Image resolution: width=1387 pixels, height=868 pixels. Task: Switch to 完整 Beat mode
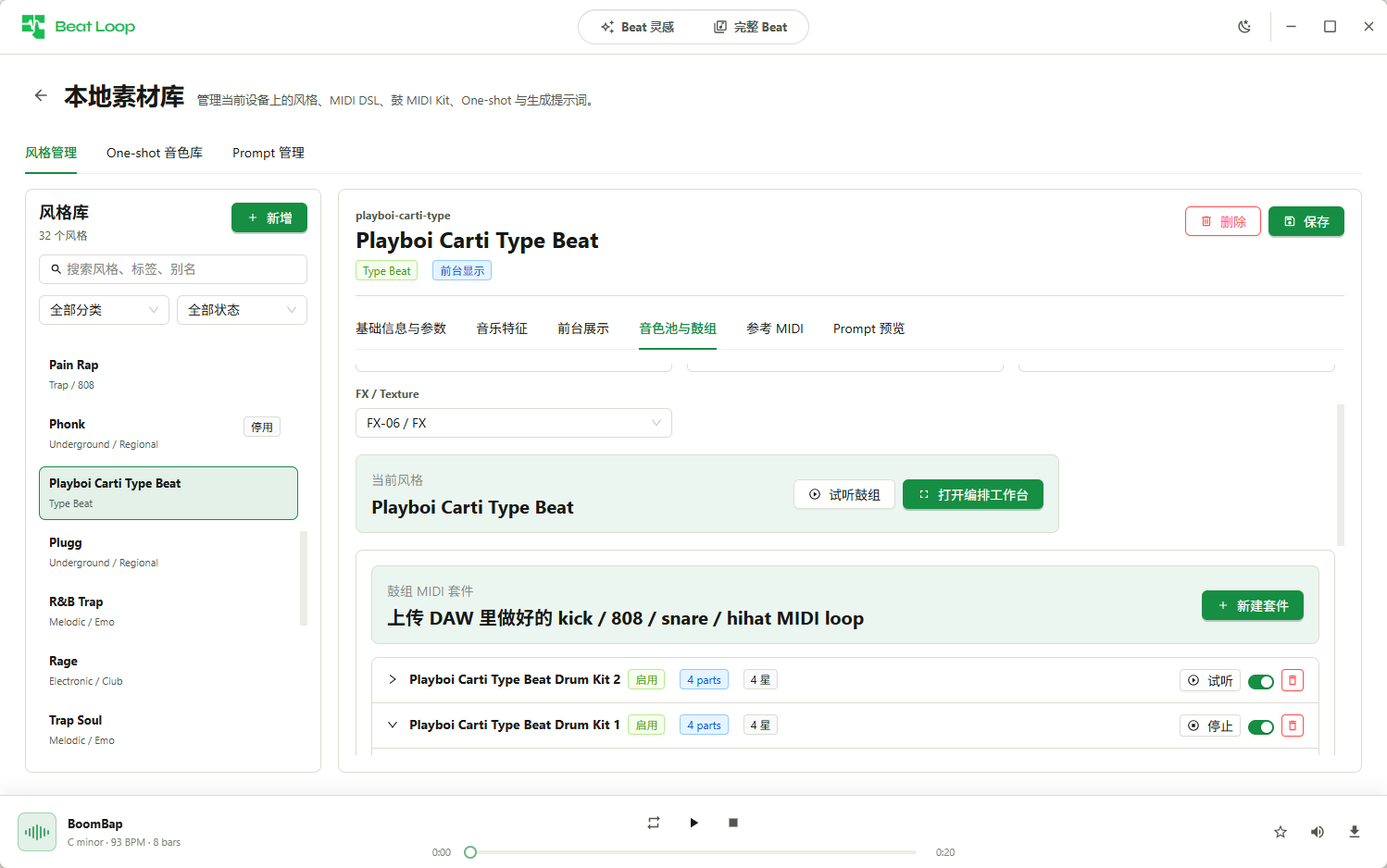[751, 27]
